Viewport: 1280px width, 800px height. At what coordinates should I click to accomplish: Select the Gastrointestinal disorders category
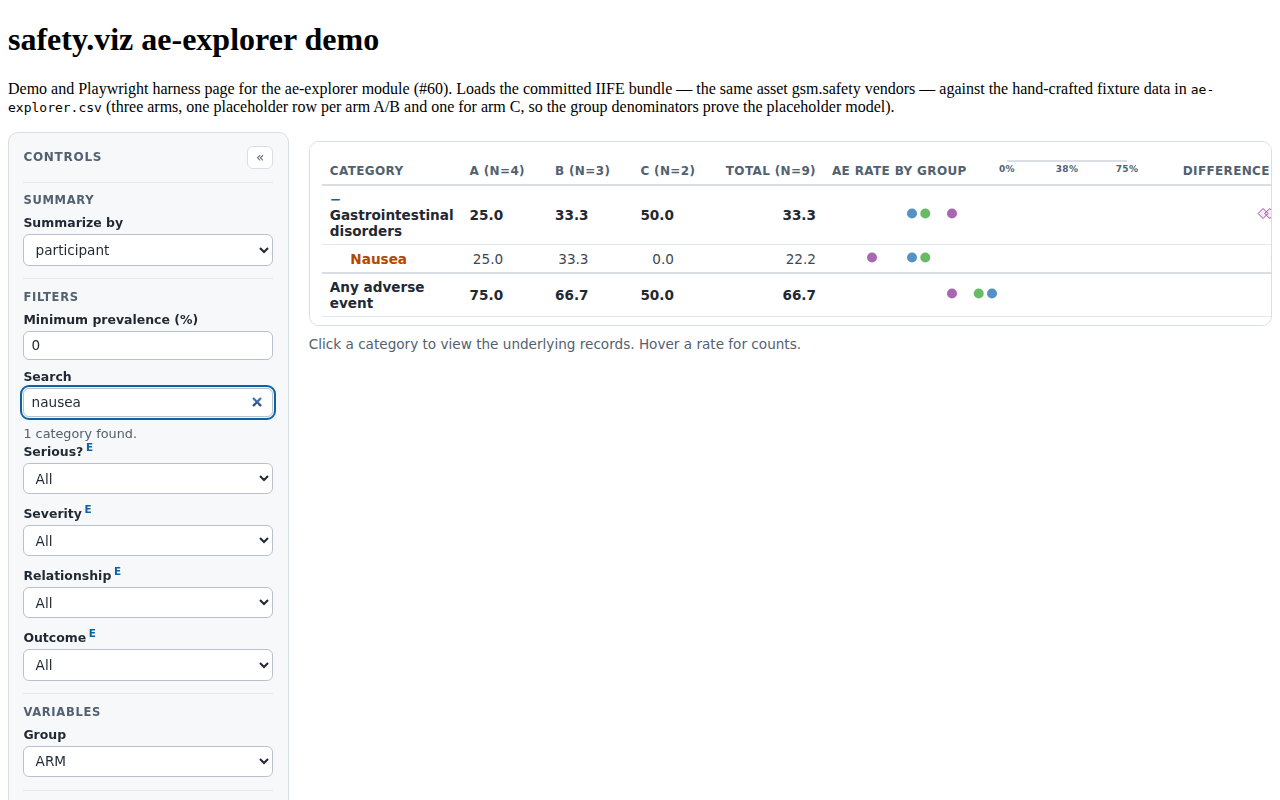click(x=391, y=223)
